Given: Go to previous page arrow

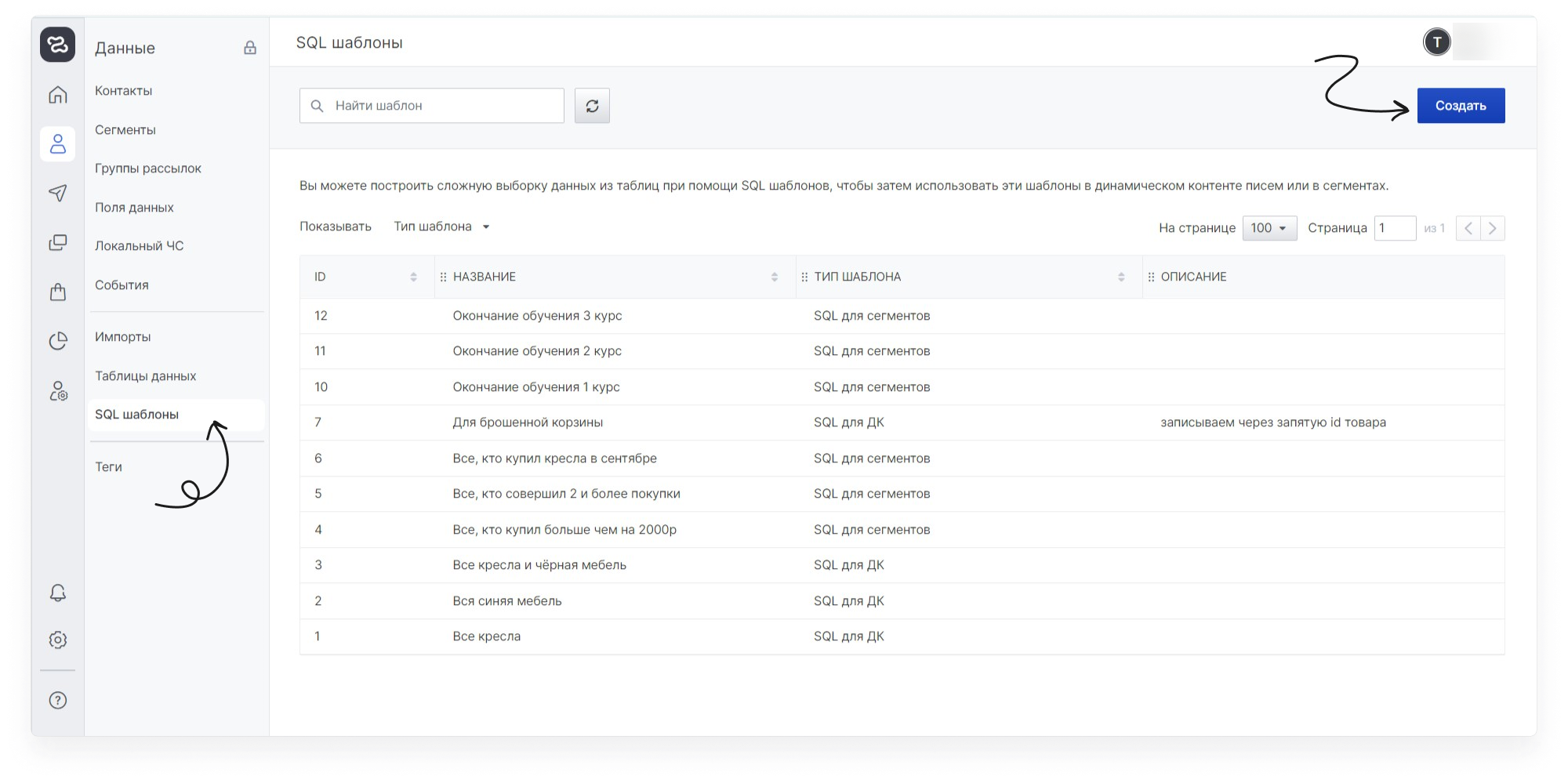Looking at the screenshot, I should (x=1468, y=228).
